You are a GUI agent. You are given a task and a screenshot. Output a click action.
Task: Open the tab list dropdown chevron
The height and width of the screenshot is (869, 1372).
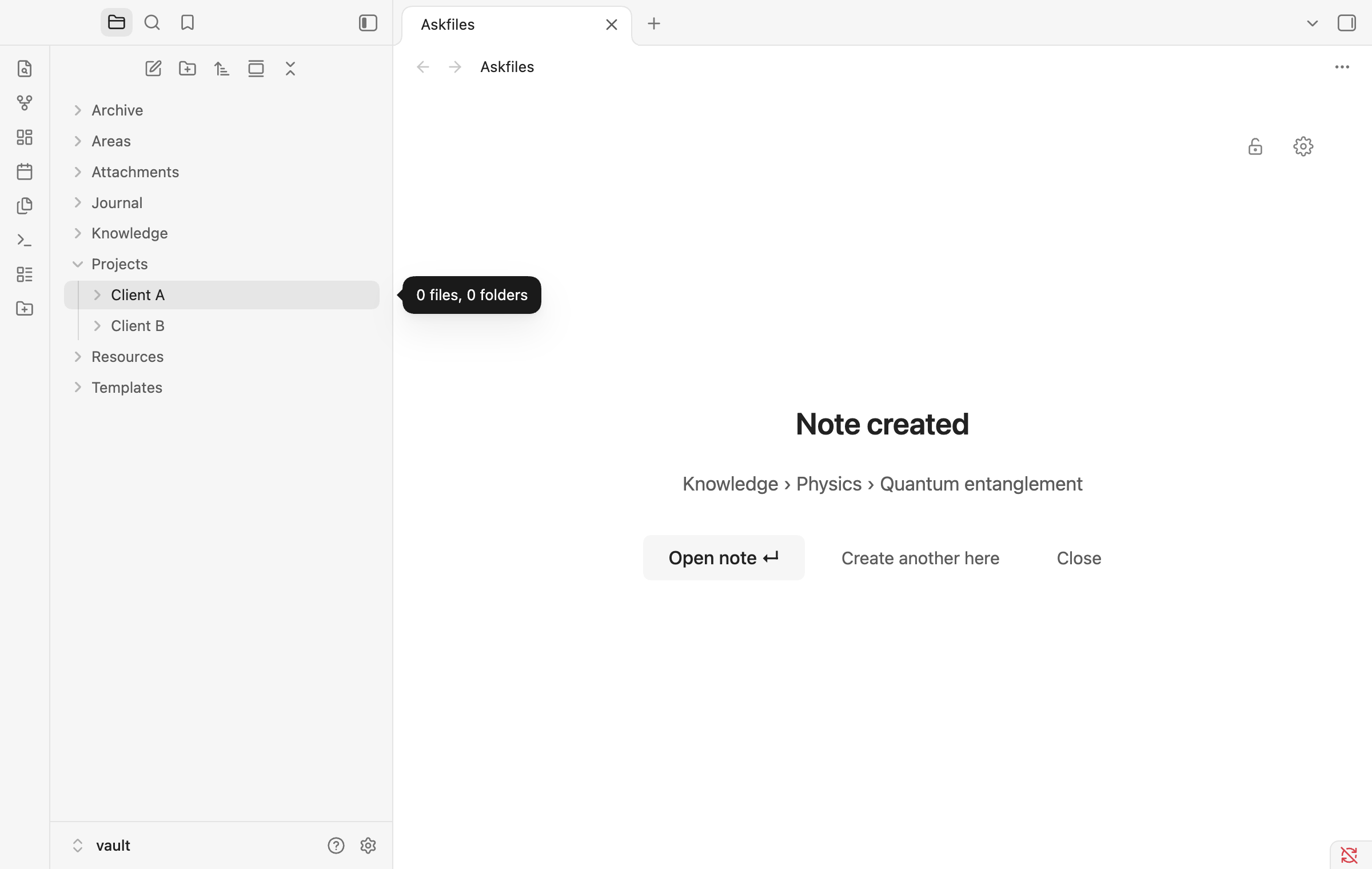[x=1313, y=23]
